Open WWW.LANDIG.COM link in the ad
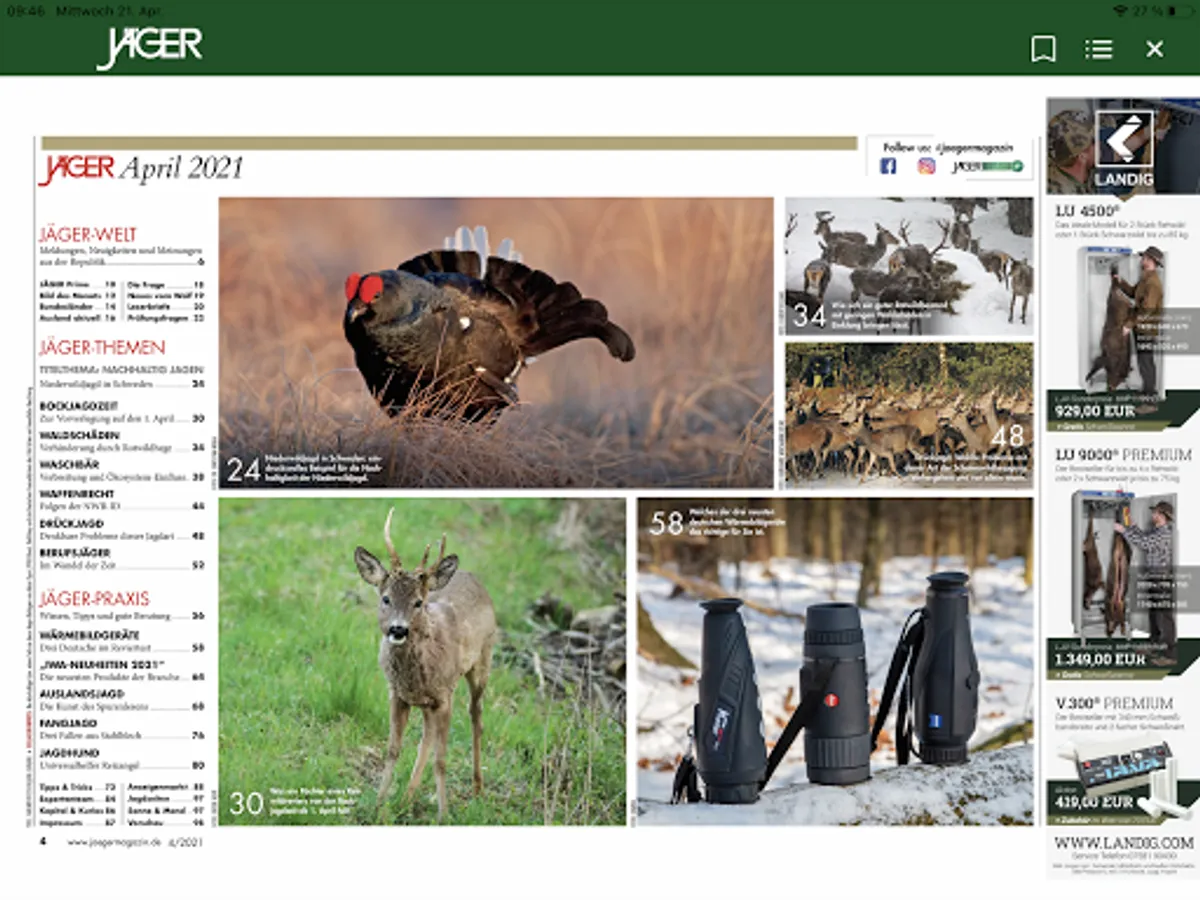 point(1124,843)
